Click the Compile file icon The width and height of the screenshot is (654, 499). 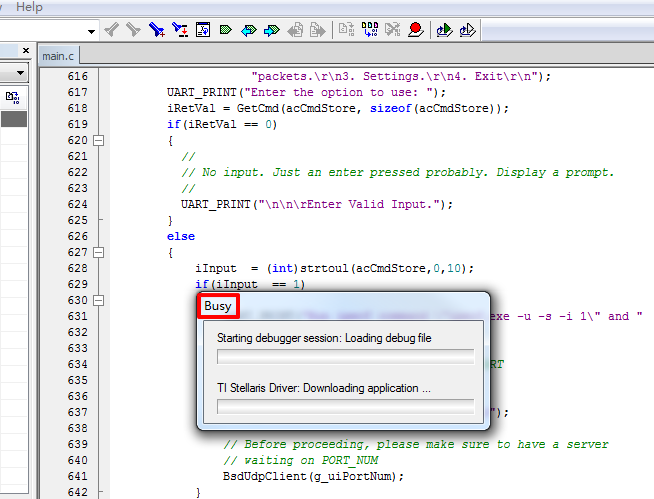[347, 30]
